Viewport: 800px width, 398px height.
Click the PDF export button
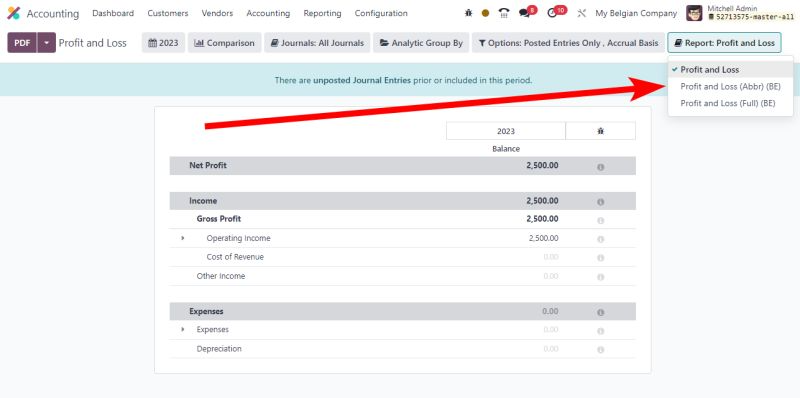(x=22, y=43)
